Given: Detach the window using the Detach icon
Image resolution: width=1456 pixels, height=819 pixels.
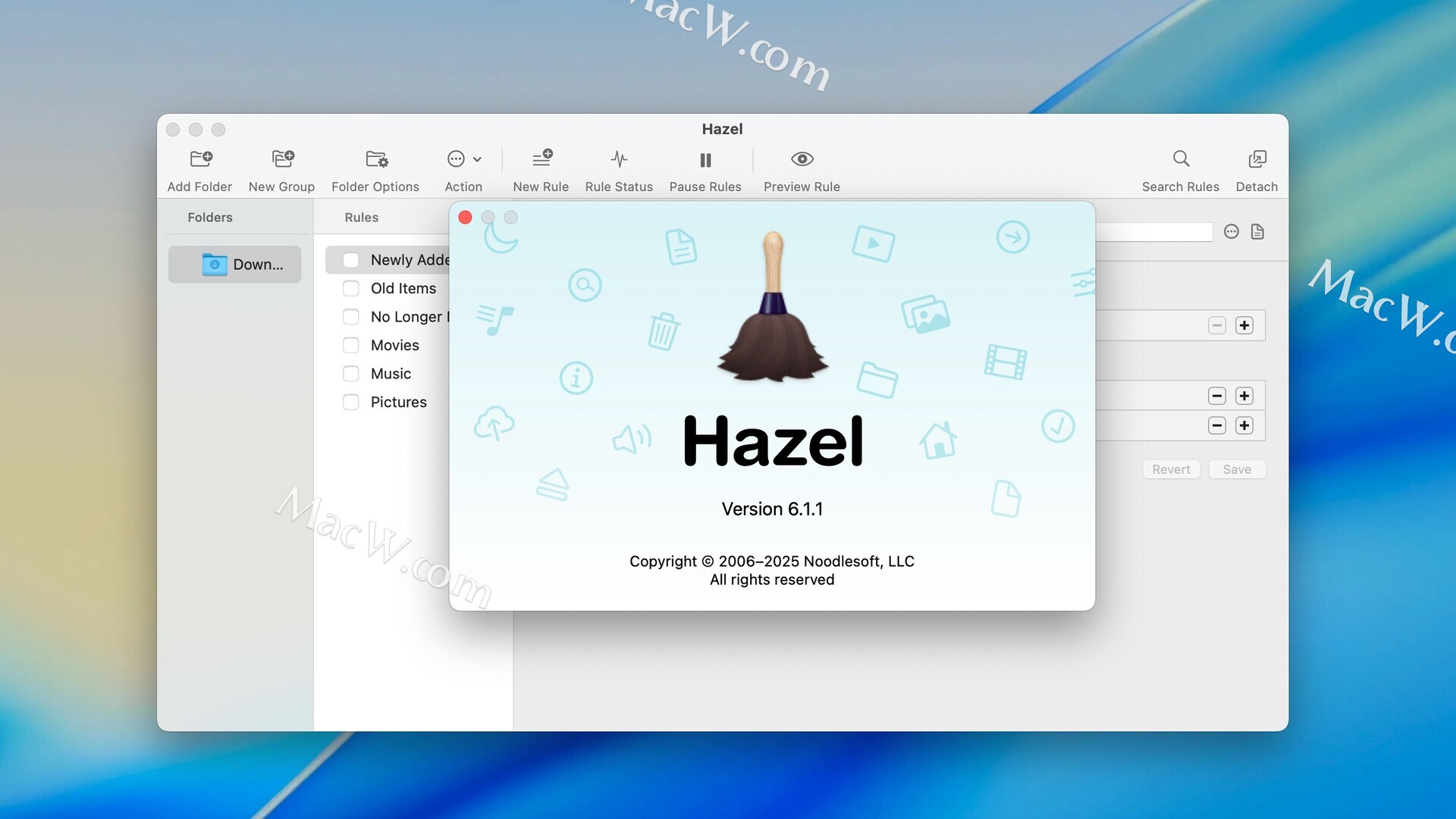Looking at the screenshot, I should [x=1257, y=159].
